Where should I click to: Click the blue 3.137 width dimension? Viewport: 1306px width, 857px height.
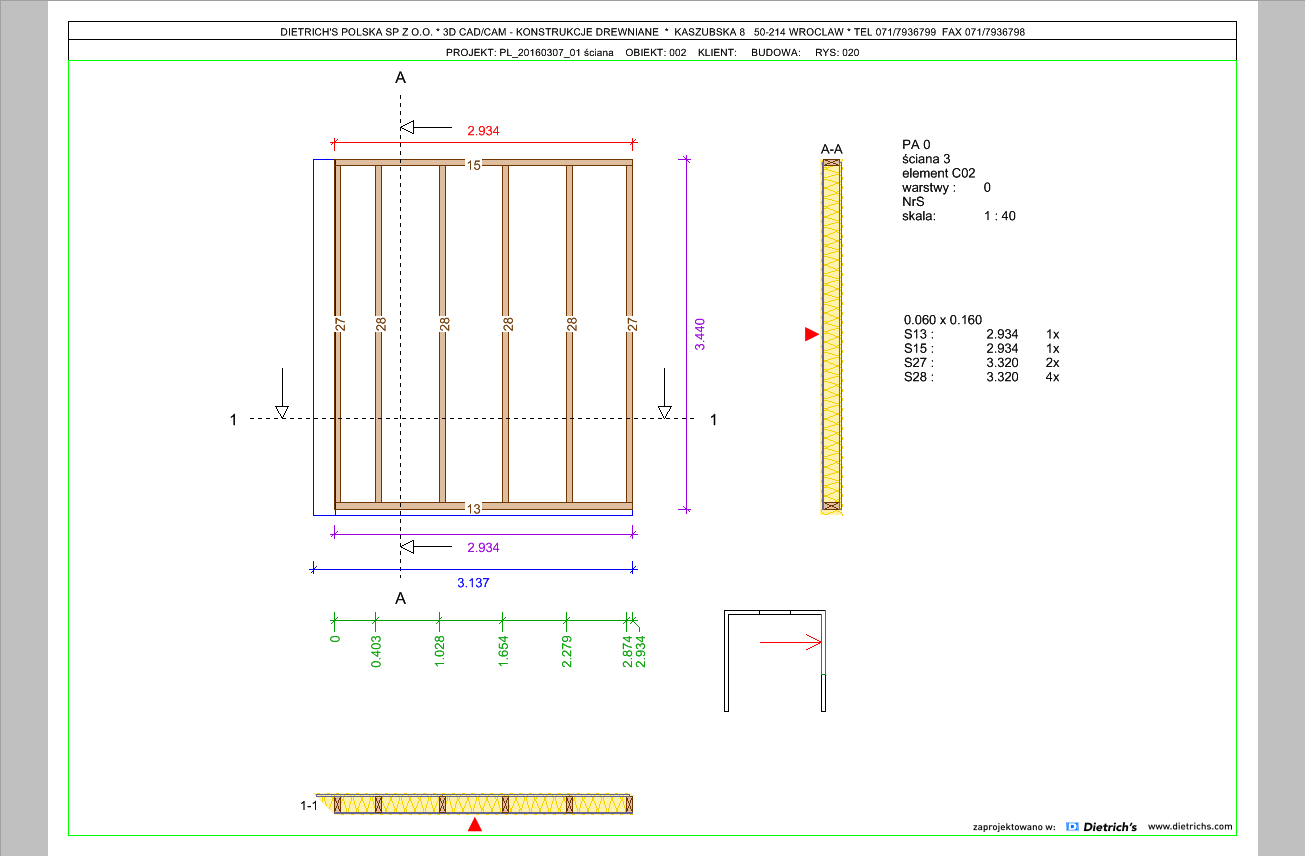[473, 582]
